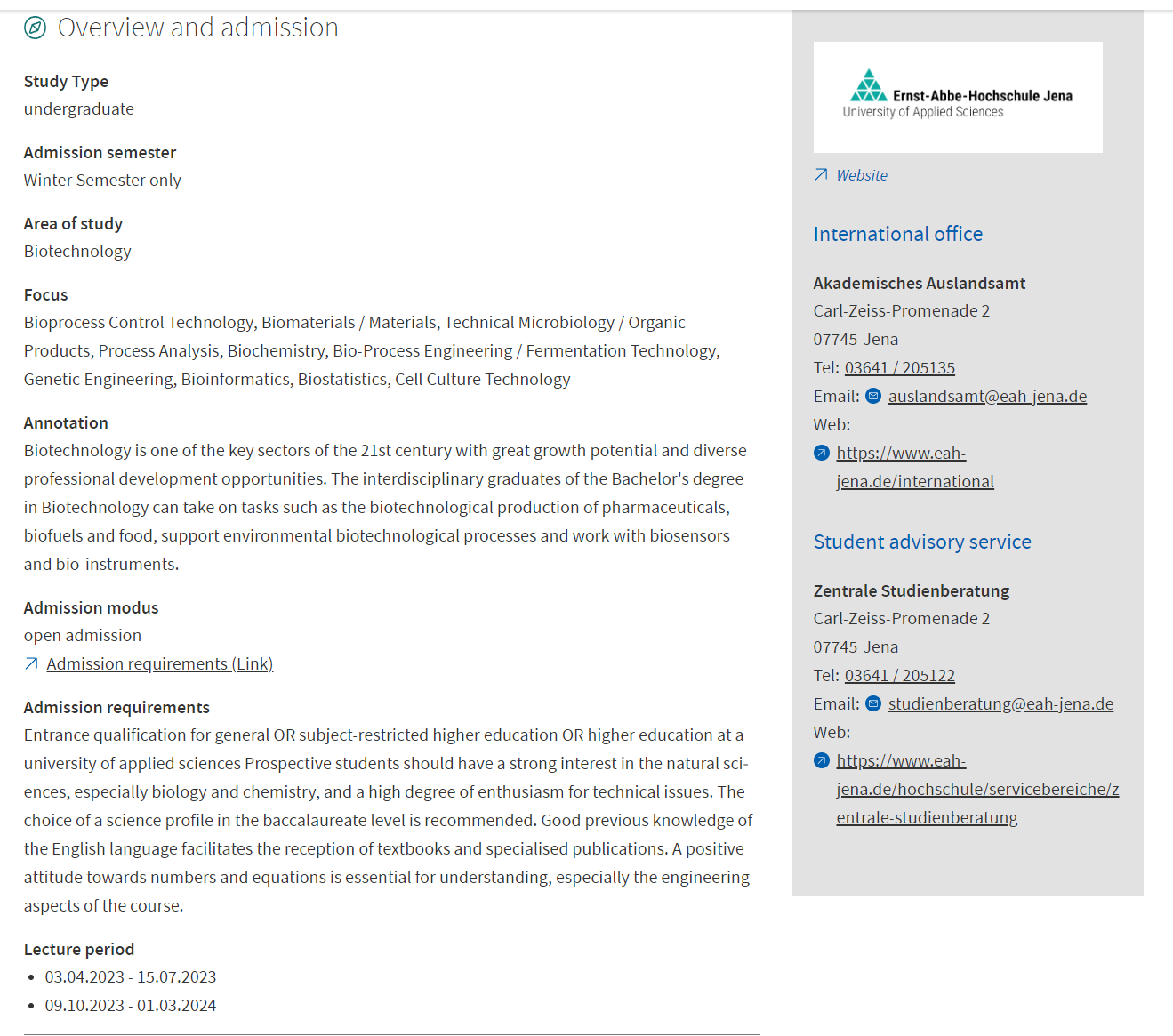Email auslandsamt@eah-jena.de
The height and width of the screenshot is (1036, 1173).
point(987,397)
